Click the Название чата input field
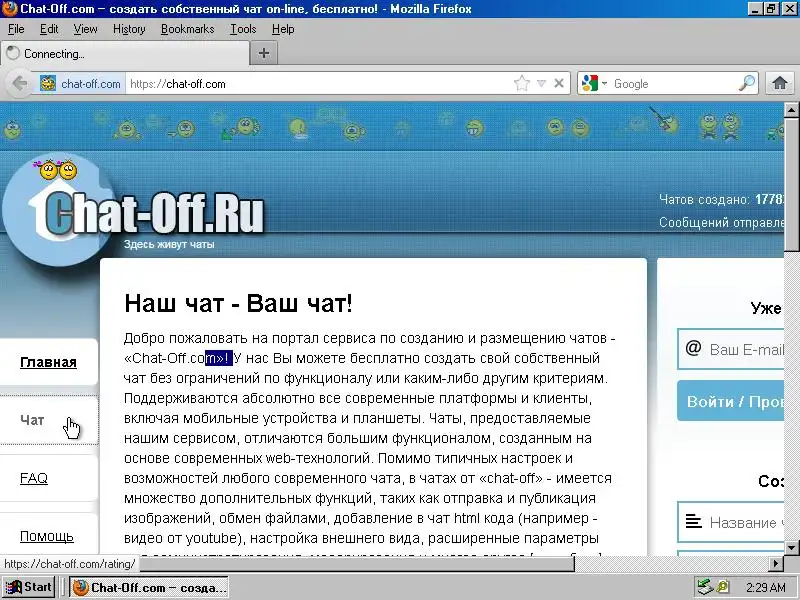Screen dimensions: 800x600 731,522
